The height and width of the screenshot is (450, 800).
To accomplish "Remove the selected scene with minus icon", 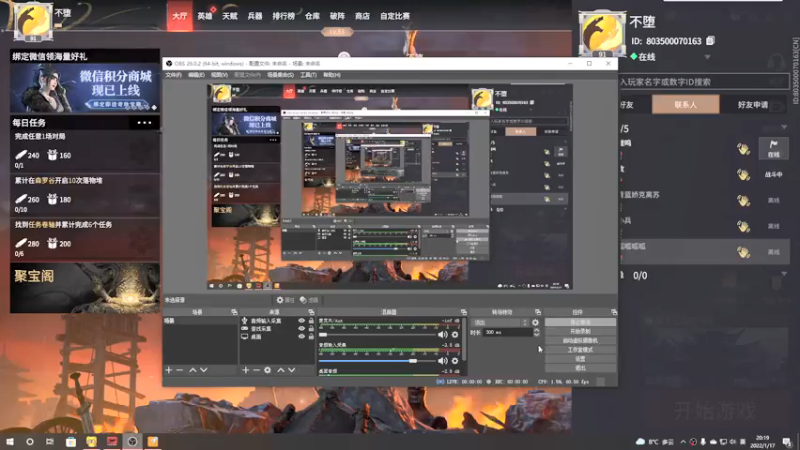I will point(180,370).
